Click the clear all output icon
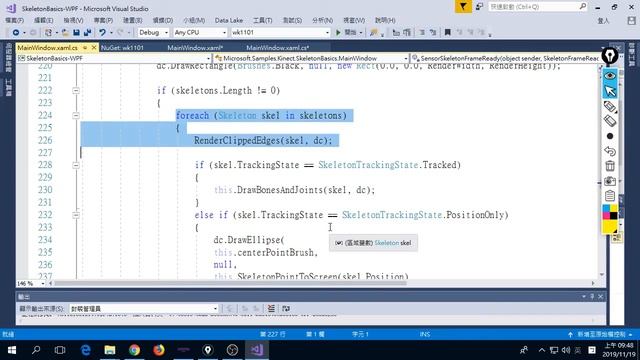The height and width of the screenshot is (360, 640). pos(271,309)
